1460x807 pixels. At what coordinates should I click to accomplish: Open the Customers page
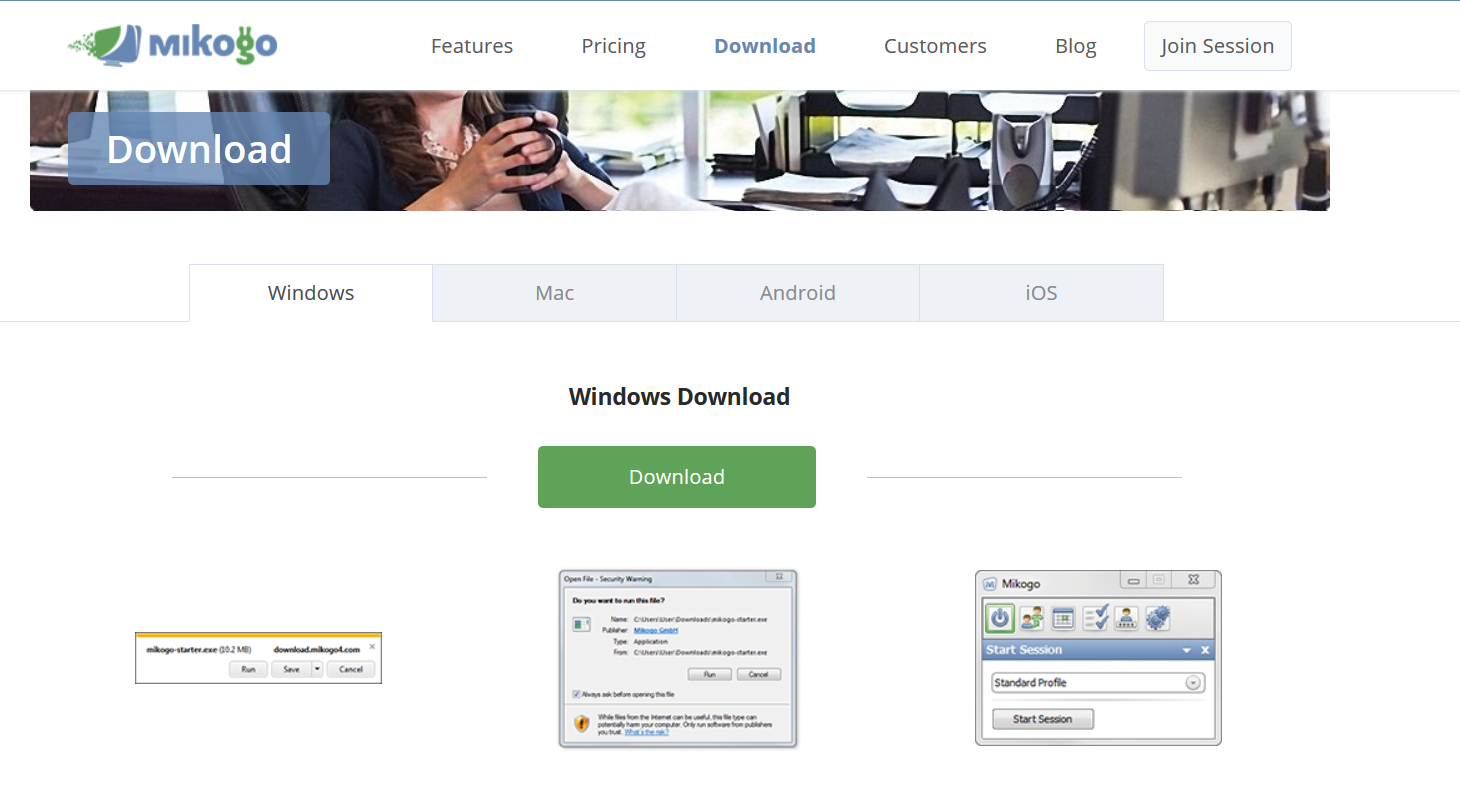[x=935, y=46]
